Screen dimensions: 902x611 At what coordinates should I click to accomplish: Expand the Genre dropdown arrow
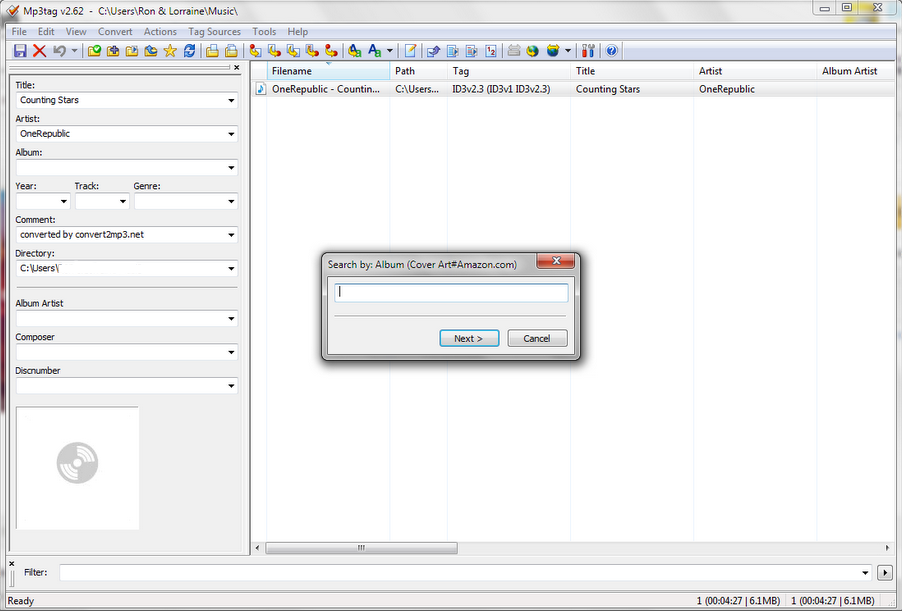click(x=231, y=201)
